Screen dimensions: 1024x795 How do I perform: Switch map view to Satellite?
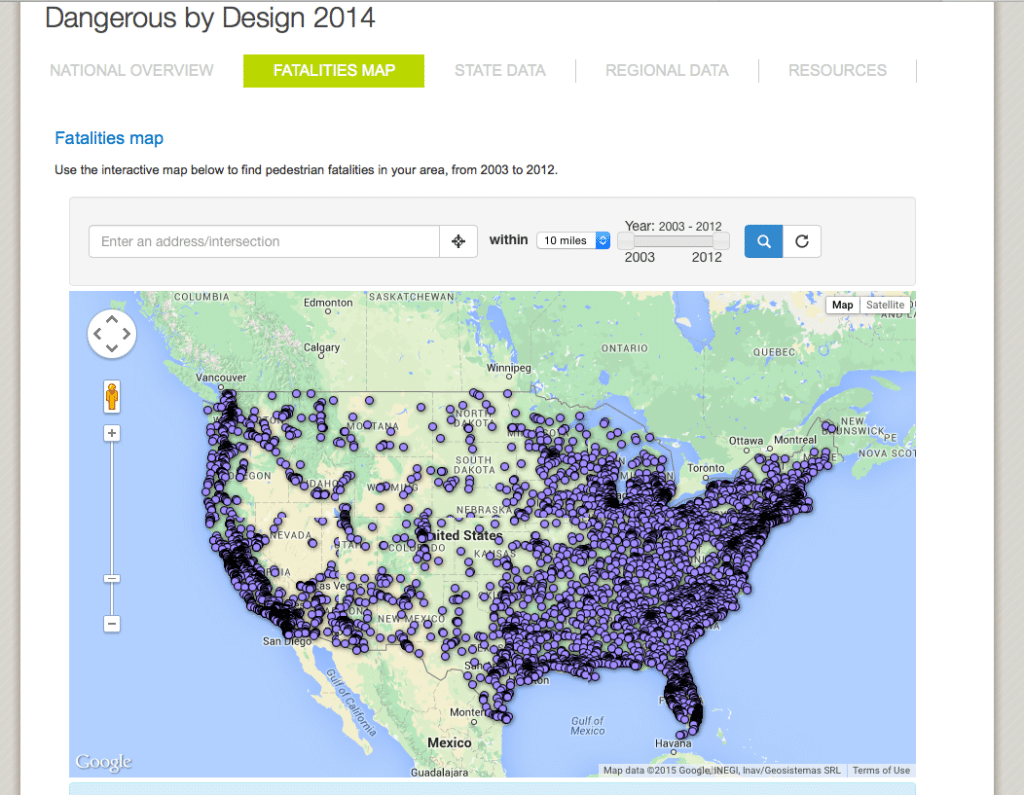click(x=884, y=305)
